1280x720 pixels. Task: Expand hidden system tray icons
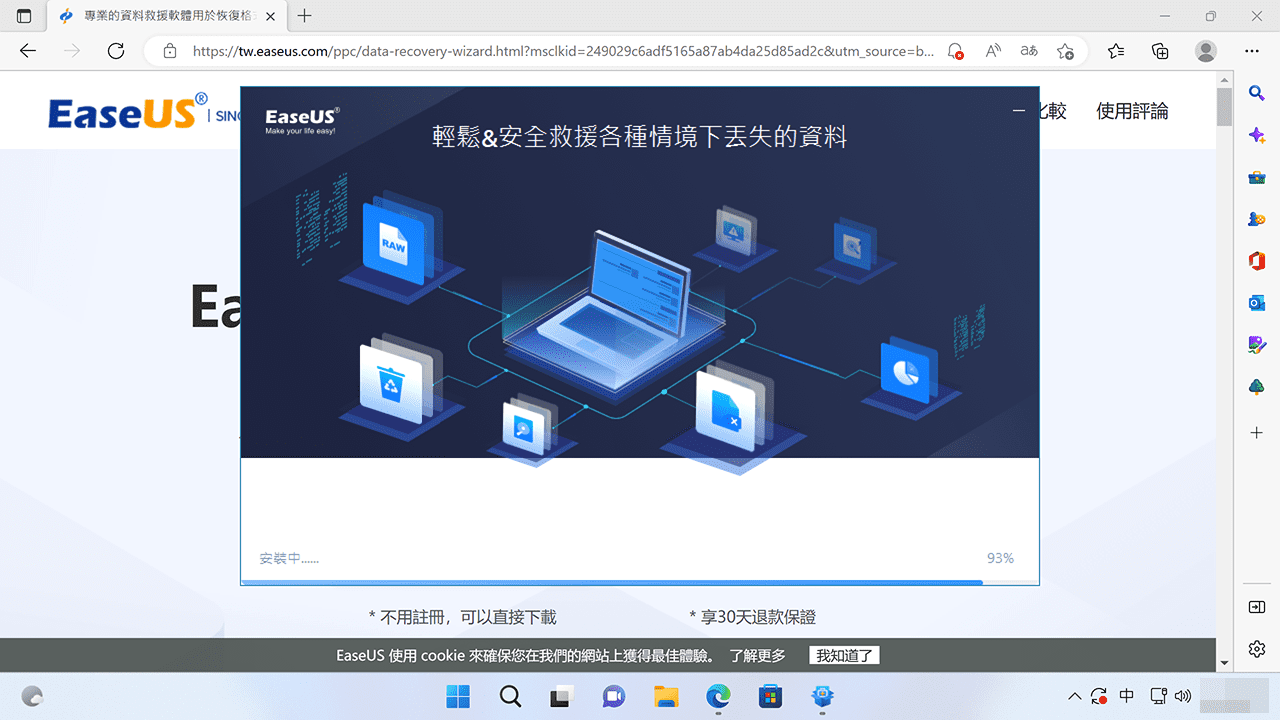1074,696
